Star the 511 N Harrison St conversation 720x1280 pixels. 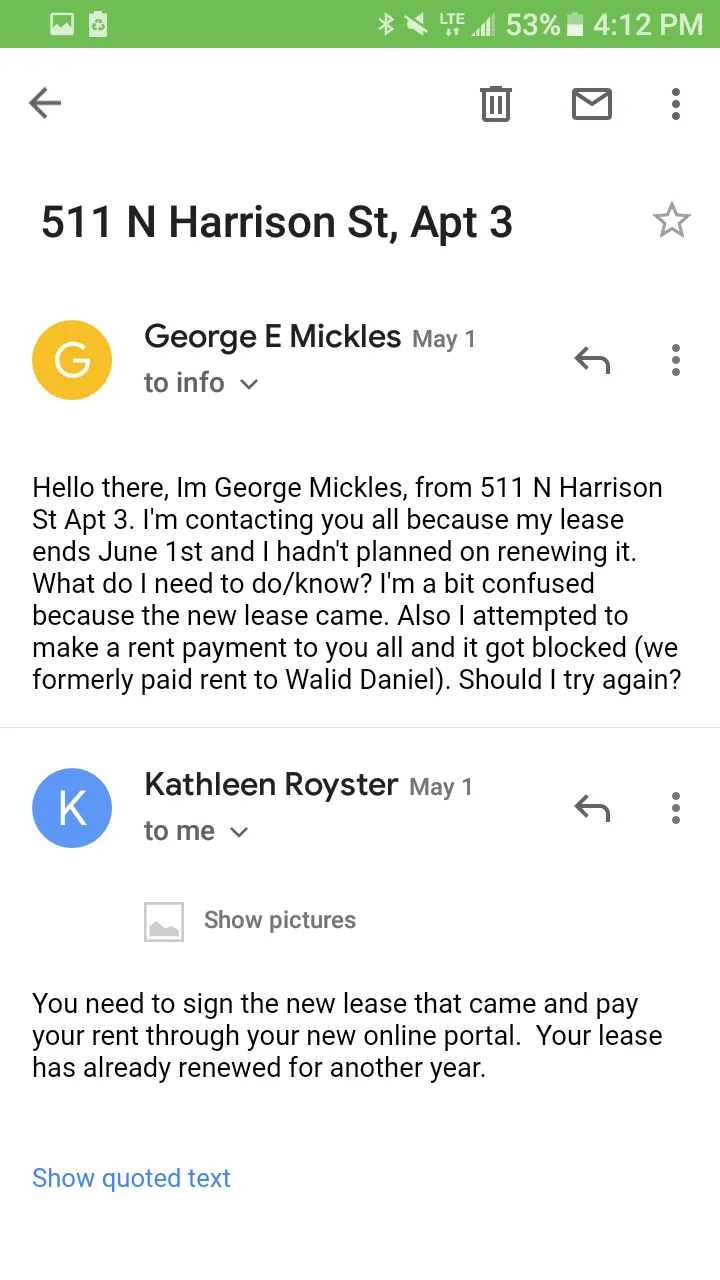click(671, 221)
